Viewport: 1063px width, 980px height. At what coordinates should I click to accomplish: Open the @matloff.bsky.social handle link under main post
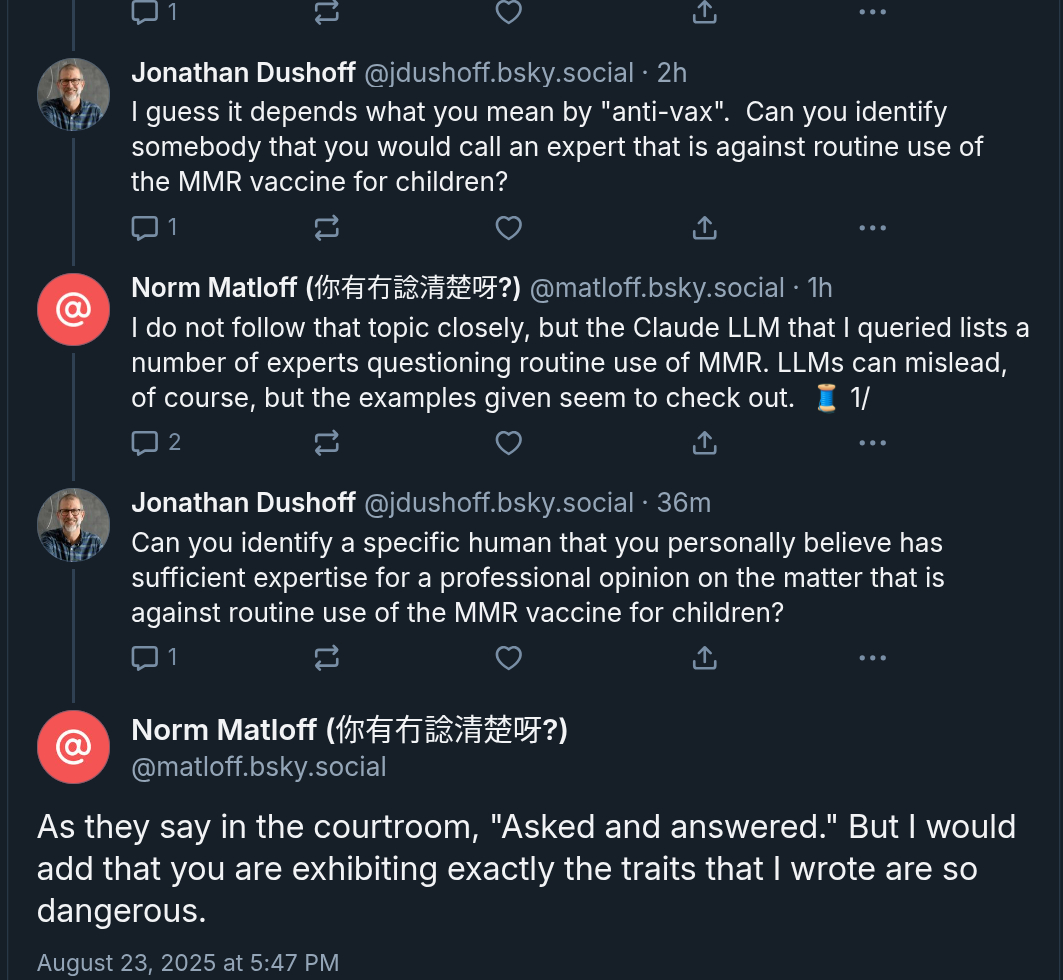[259, 767]
